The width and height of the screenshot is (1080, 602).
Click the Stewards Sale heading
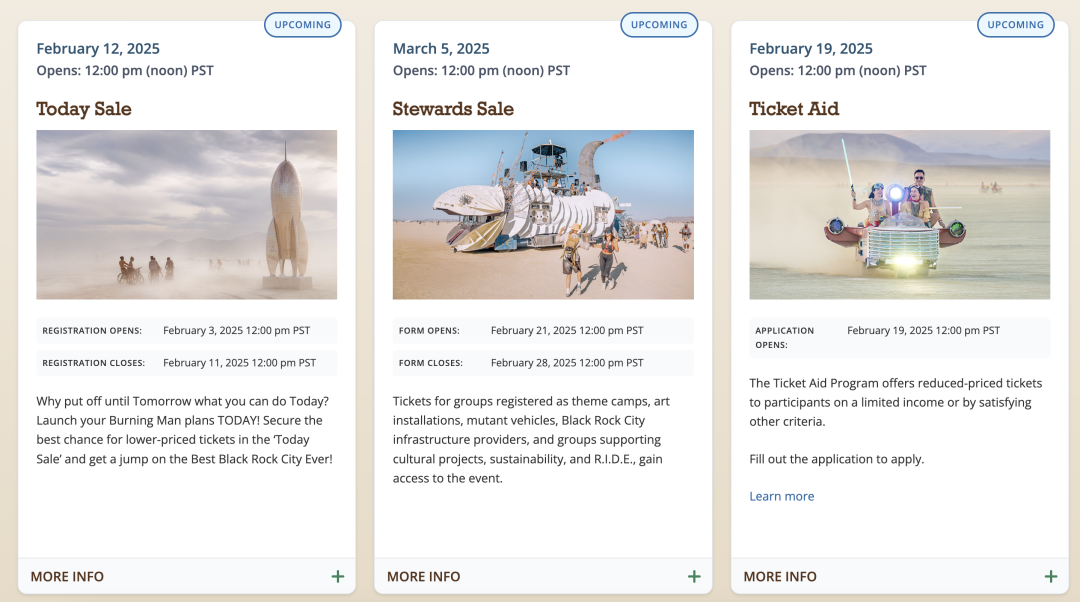(x=453, y=109)
